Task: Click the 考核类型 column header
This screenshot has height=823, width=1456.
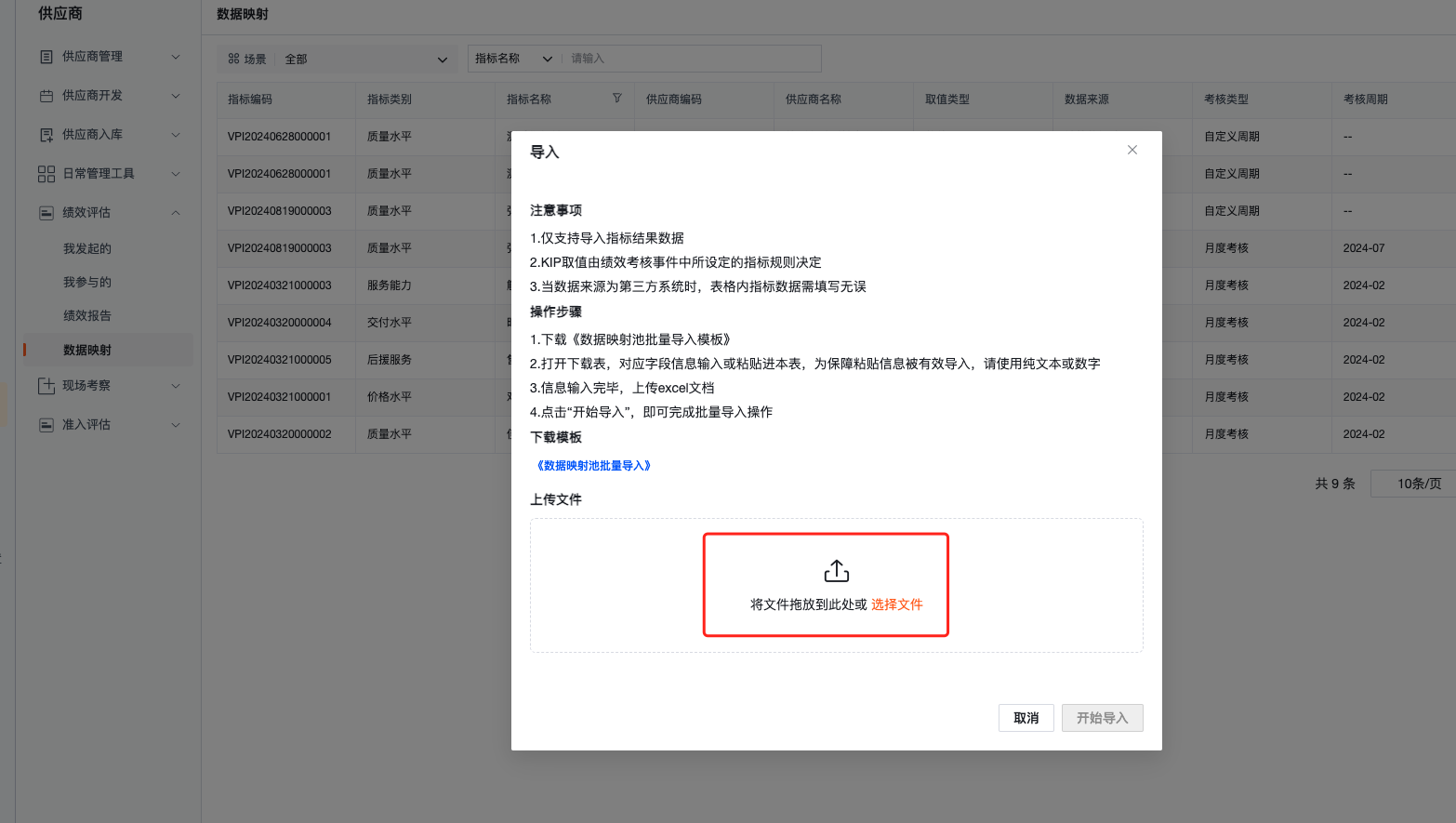Action: [x=1226, y=100]
